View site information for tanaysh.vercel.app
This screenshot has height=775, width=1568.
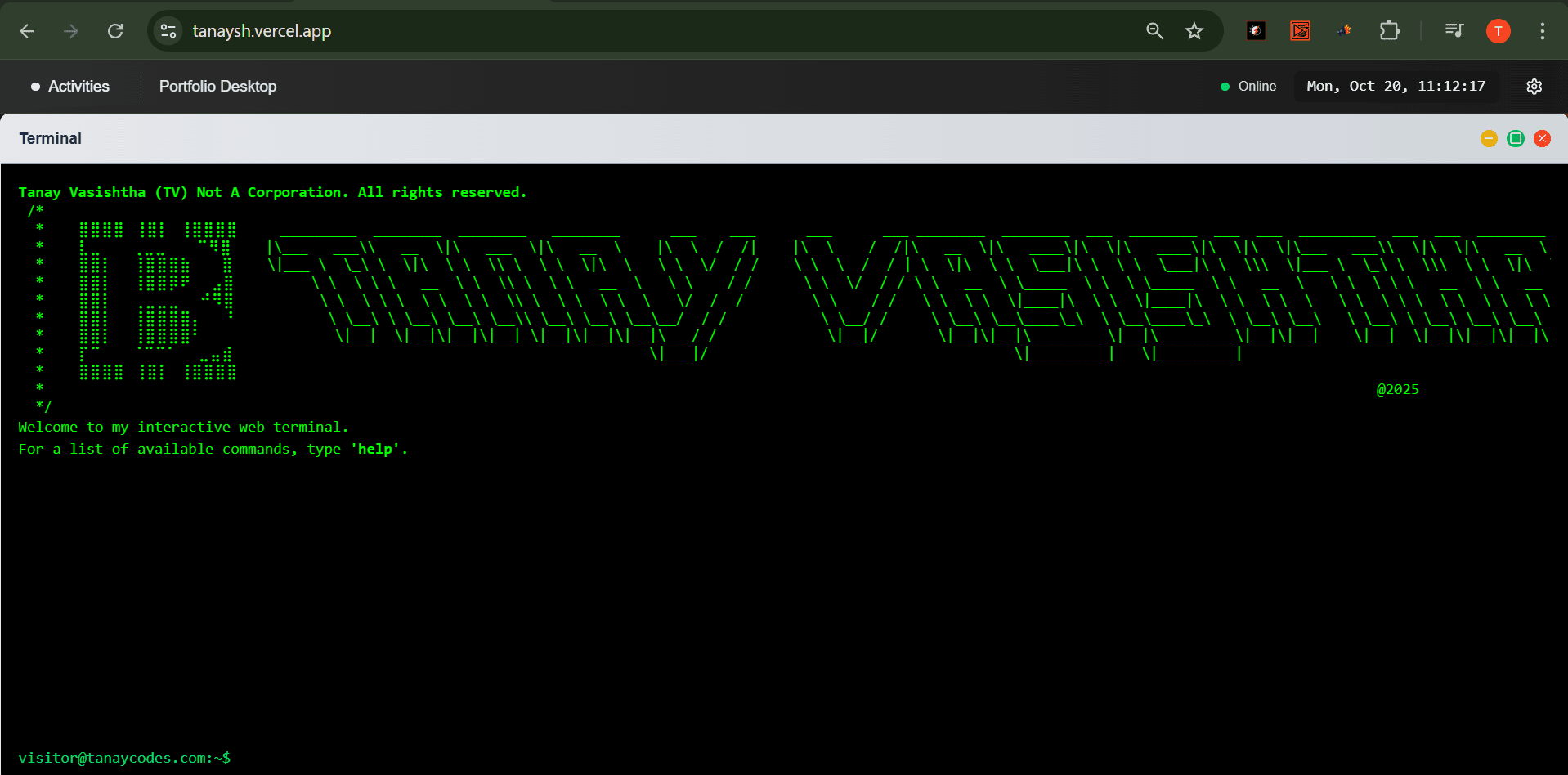coord(168,31)
